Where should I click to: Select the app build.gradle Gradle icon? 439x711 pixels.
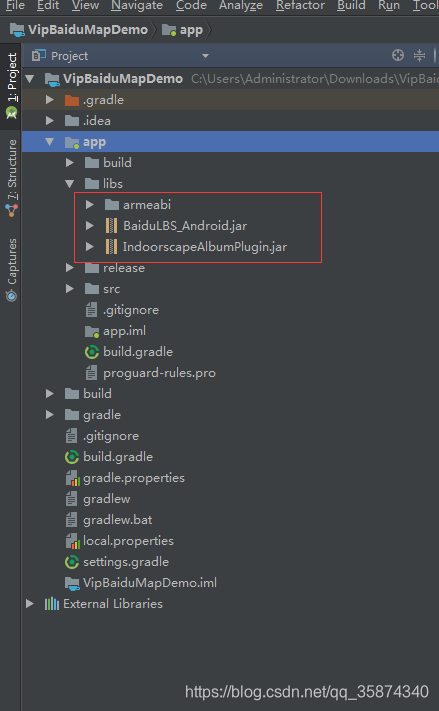point(92,352)
